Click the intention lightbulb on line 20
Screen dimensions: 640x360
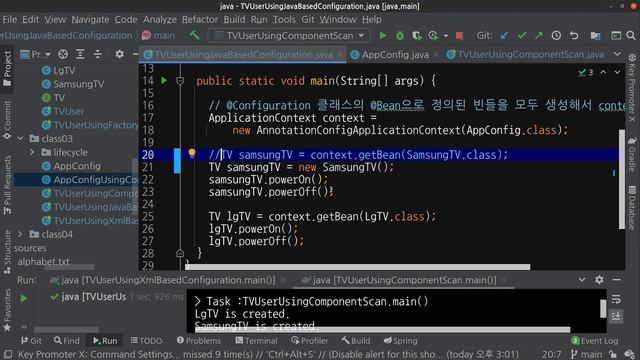(x=192, y=153)
